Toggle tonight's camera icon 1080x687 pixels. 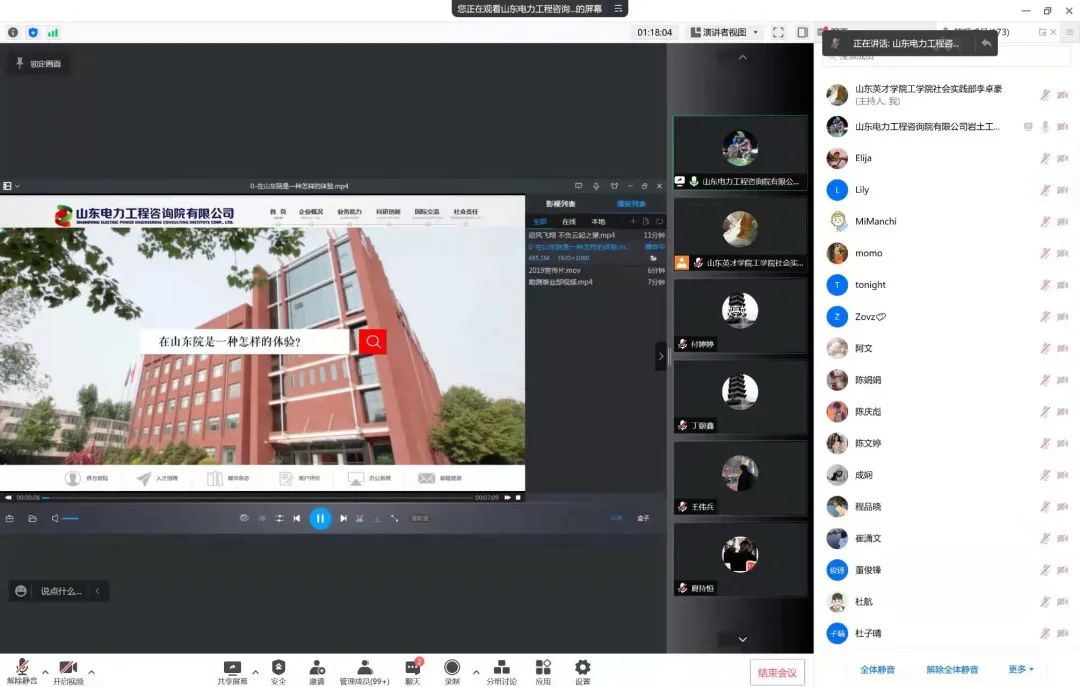(1063, 285)
